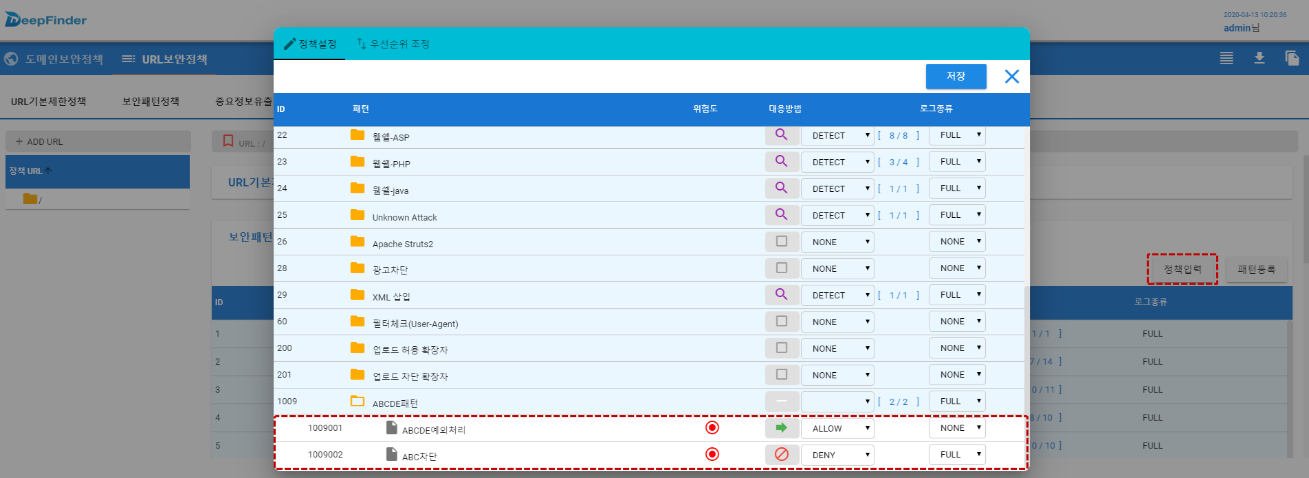This screenshot has width=1309, height=478.
Task: Toggle the checkbox for 업로드 차단 확장자
Action: pos(782,374)
